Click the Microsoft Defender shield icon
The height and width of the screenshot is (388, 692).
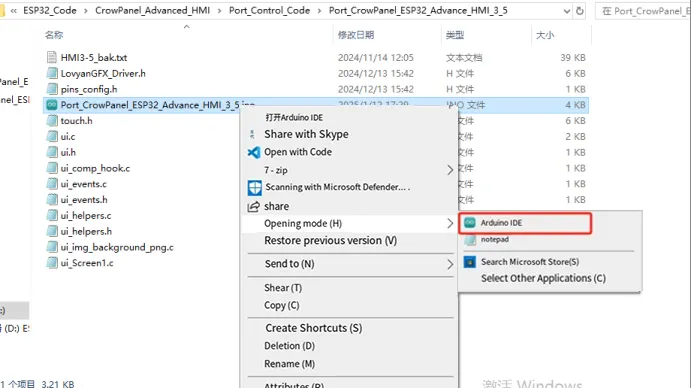pos(255,188)
